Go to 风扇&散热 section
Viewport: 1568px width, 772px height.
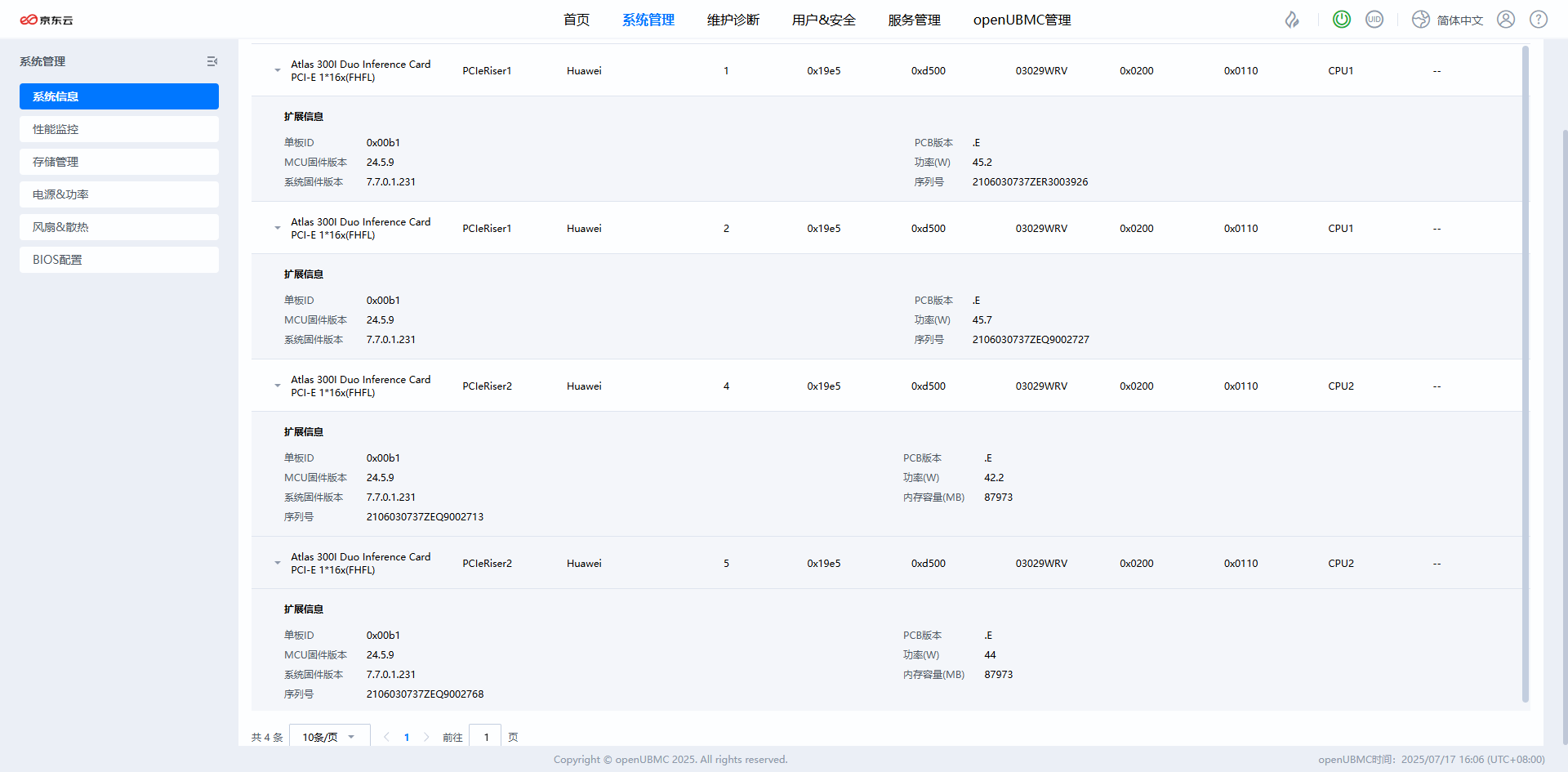119,227
